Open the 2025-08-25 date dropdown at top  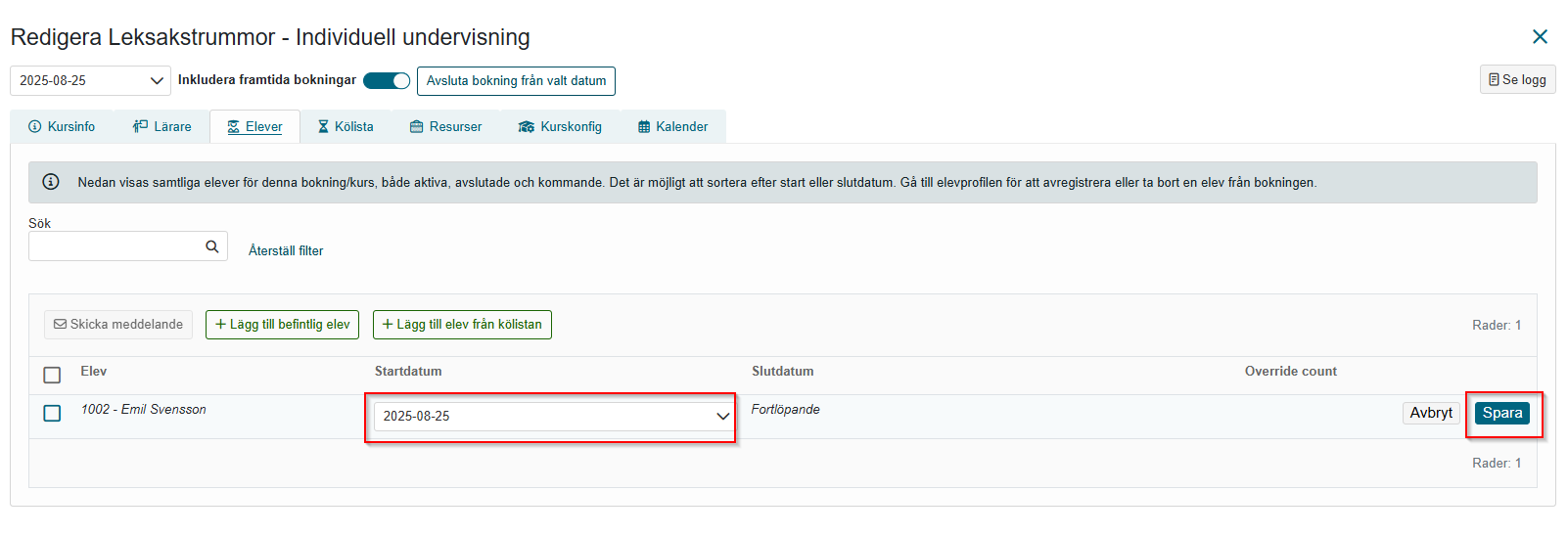[x=90, y=80]
